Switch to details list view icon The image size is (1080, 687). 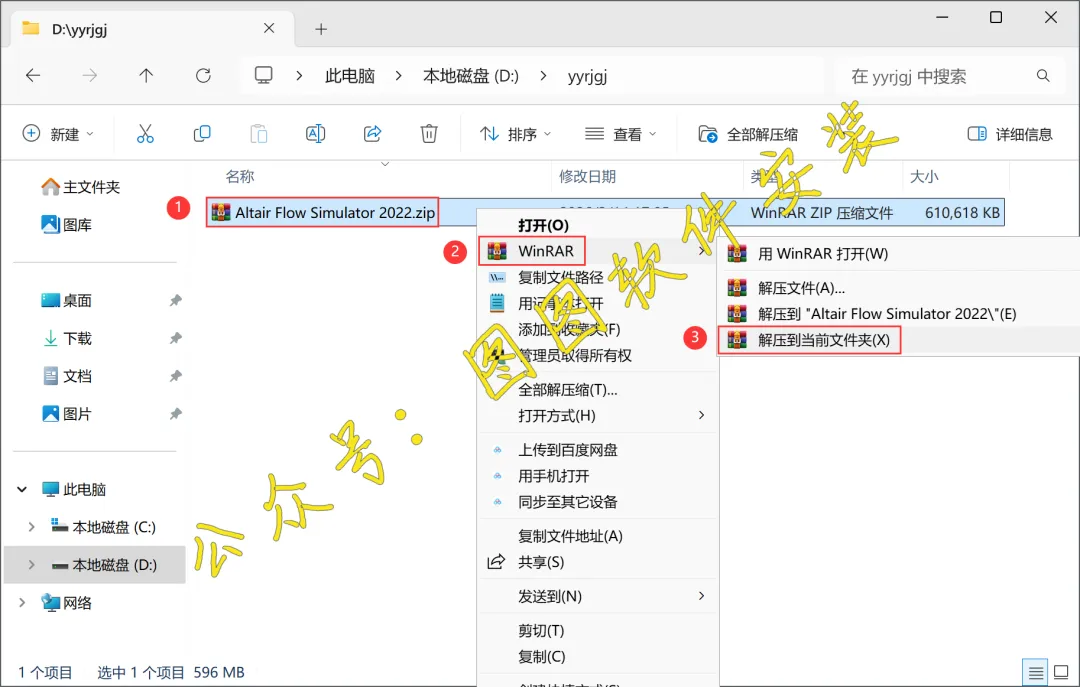(1035, 673)
